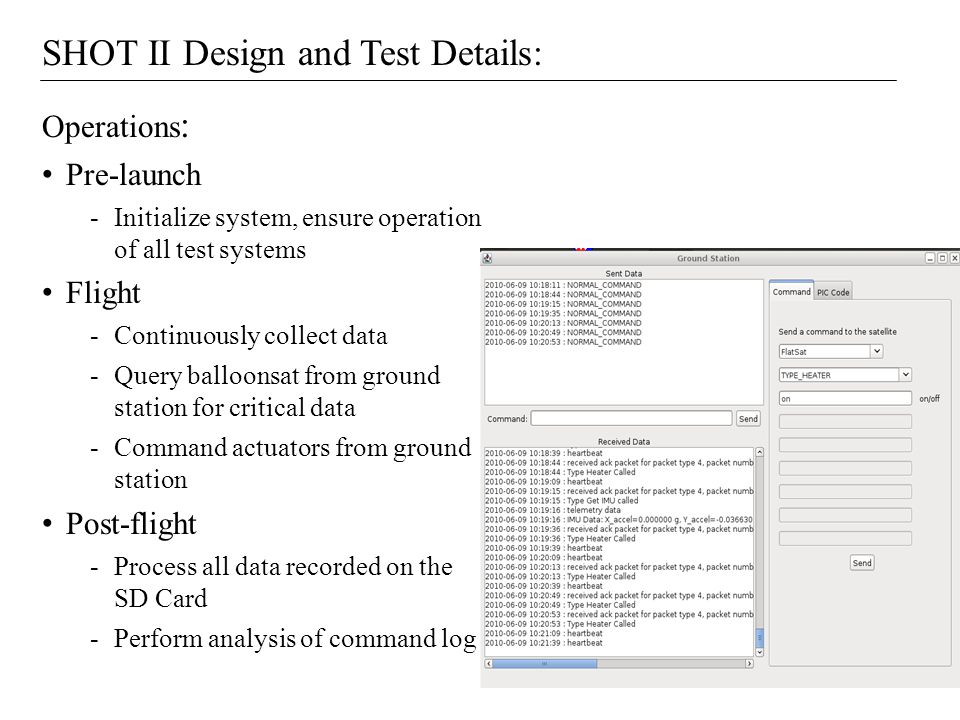Click the Command text entry field

coord(631,419)
